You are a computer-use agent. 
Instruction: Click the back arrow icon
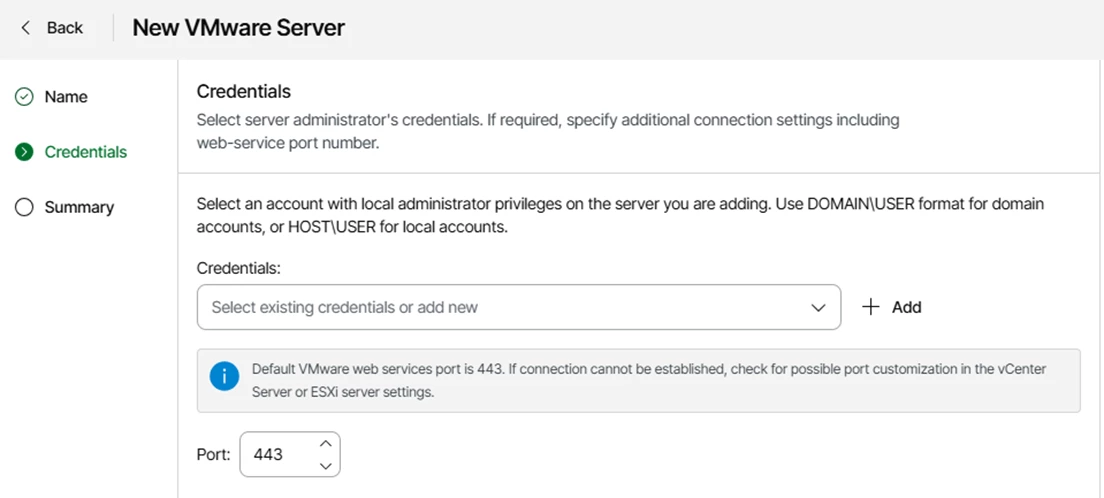point(26,28)
